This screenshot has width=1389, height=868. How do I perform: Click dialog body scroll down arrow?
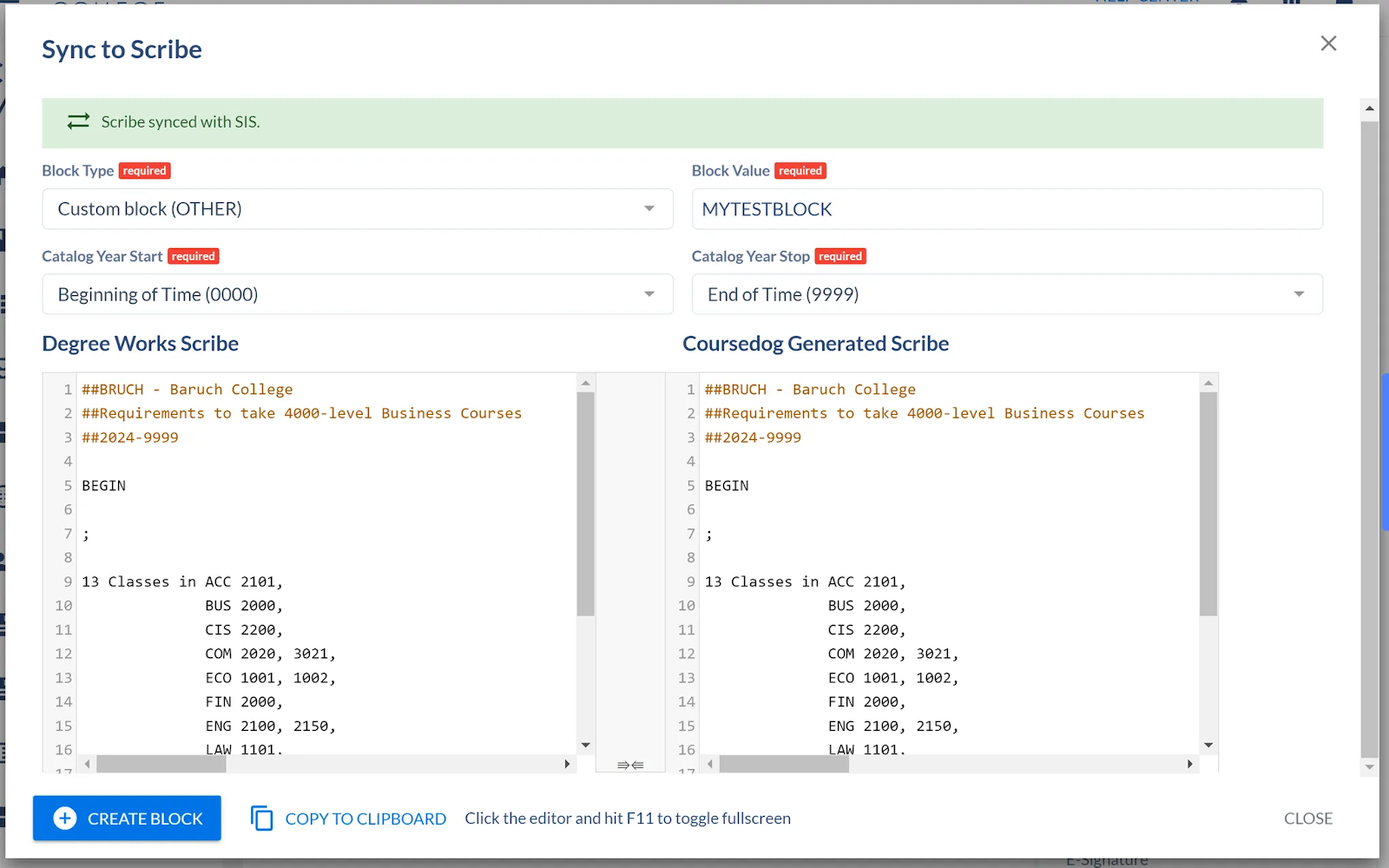click(x=1370, y=767)
